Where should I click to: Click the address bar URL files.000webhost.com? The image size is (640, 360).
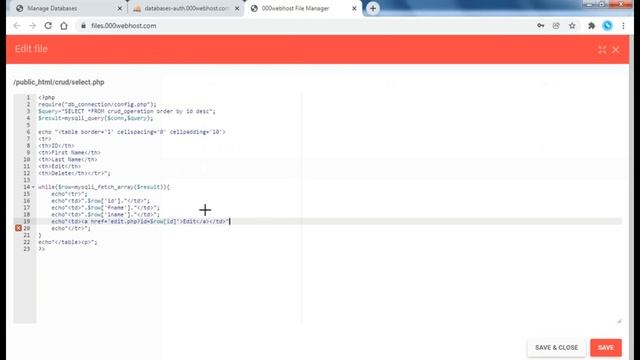(124, 26)
